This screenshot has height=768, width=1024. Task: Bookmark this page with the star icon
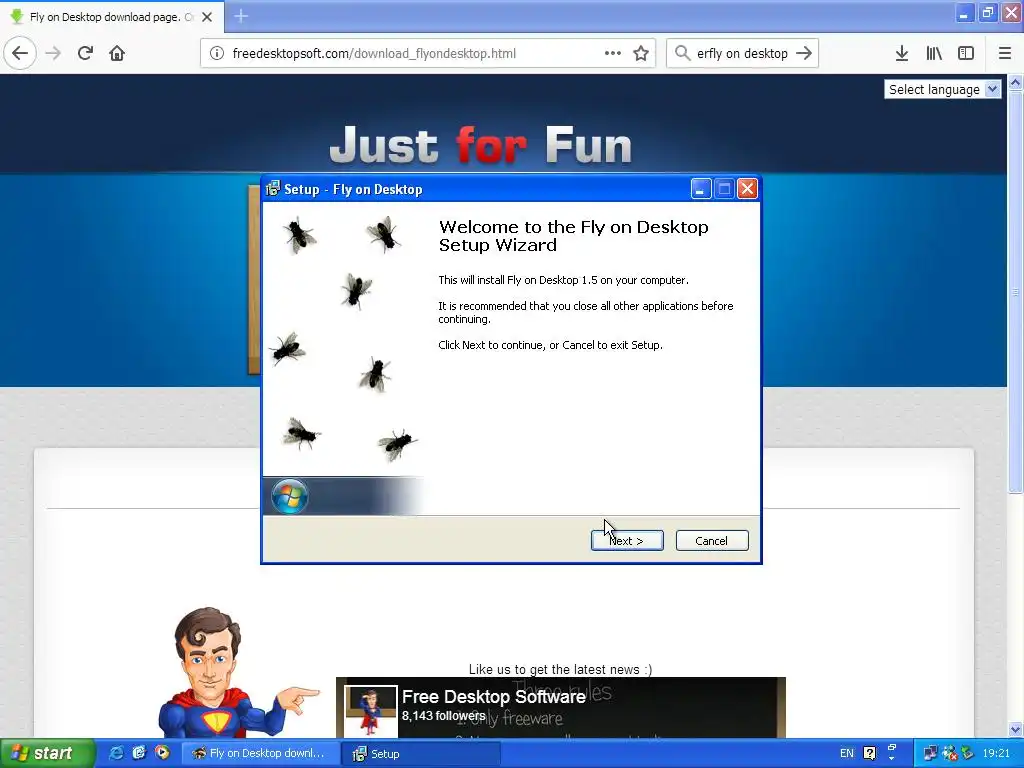[x=641, y=53]
